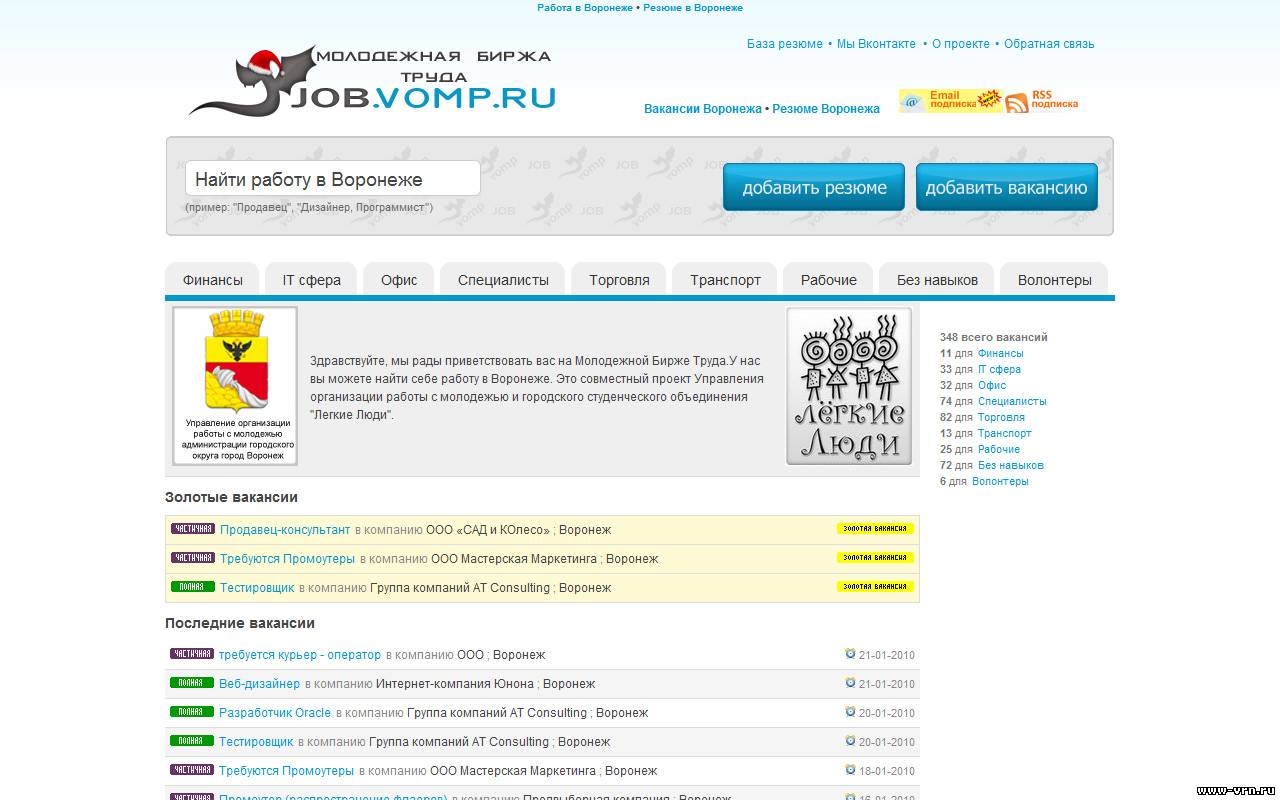Click the Voronezh coat of arms image
The width and height of the screenshot is (1280, 800).
235,385
